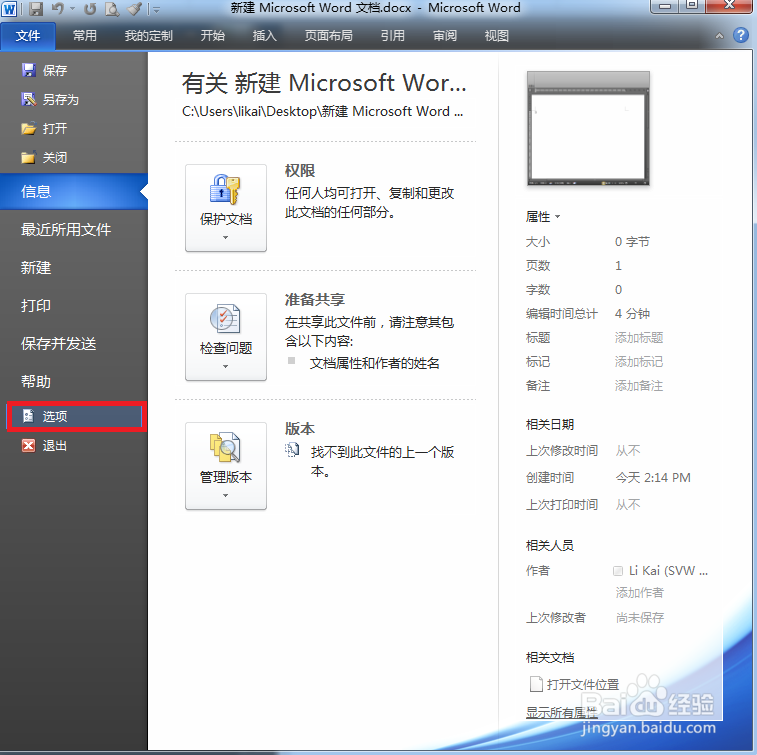Viewport: 757px width, 755px height.
Task: Click the 权限 heading
Action: pyautogui.click(x=300, y=170)
